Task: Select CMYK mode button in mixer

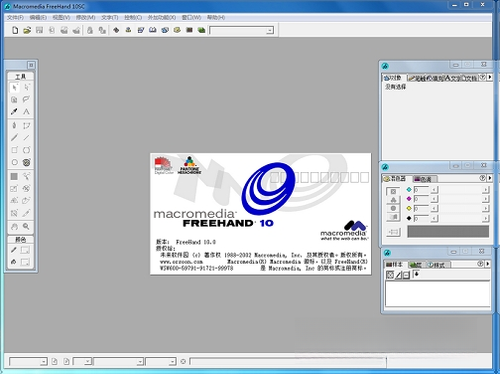Action: coord(393,191)
